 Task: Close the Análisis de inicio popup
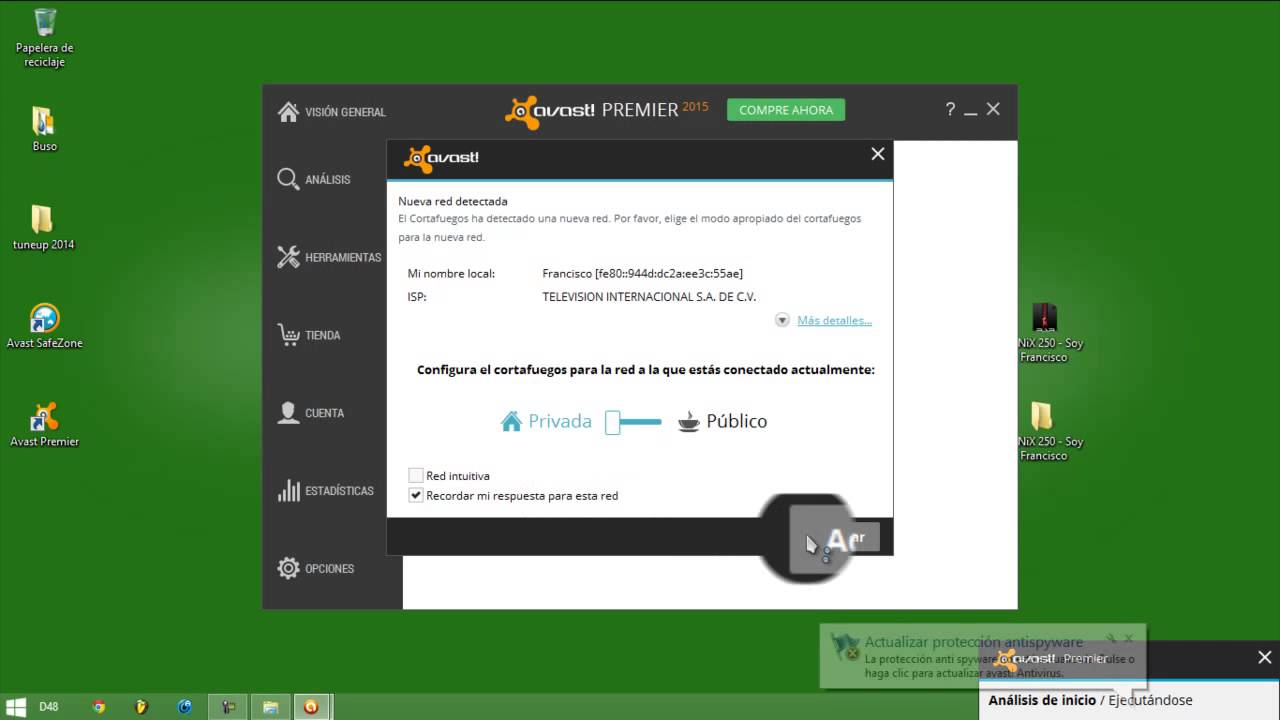[x=1265, y=658]
